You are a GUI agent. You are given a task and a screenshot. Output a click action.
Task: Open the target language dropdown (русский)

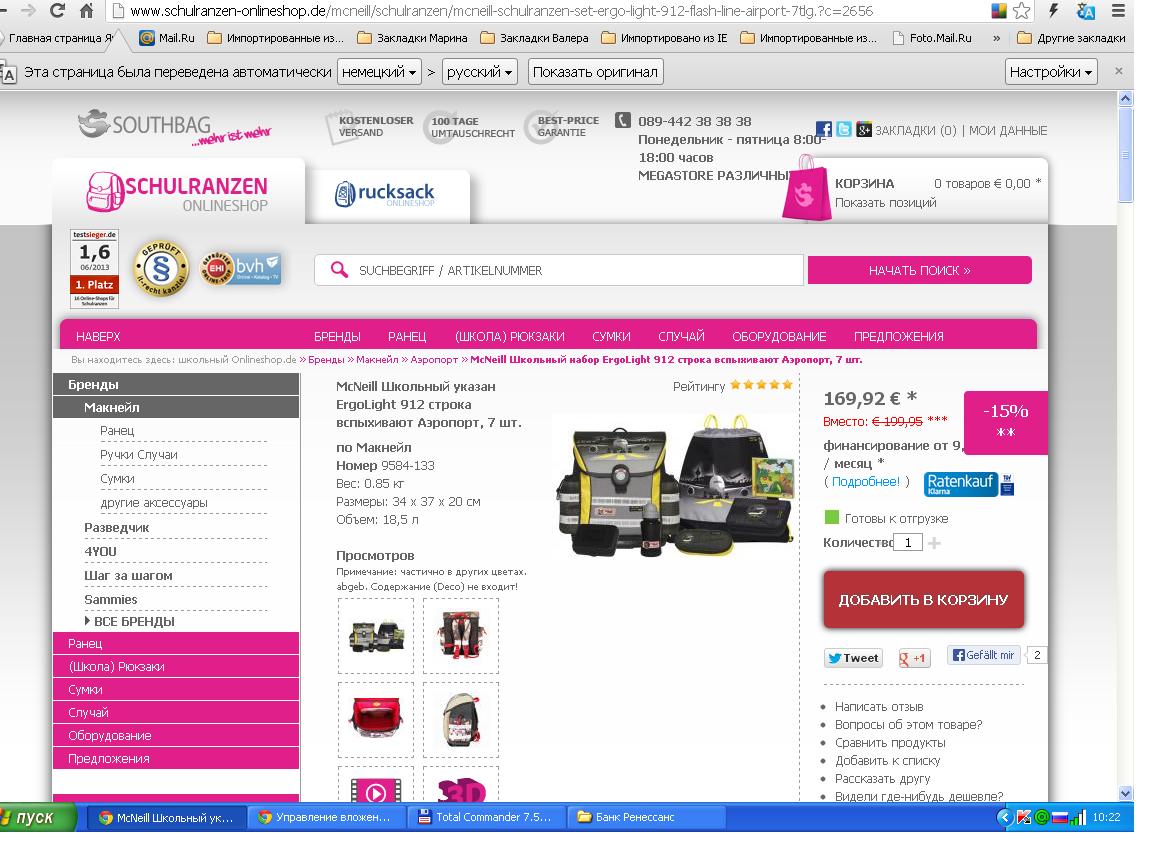(x=480, y=72)
